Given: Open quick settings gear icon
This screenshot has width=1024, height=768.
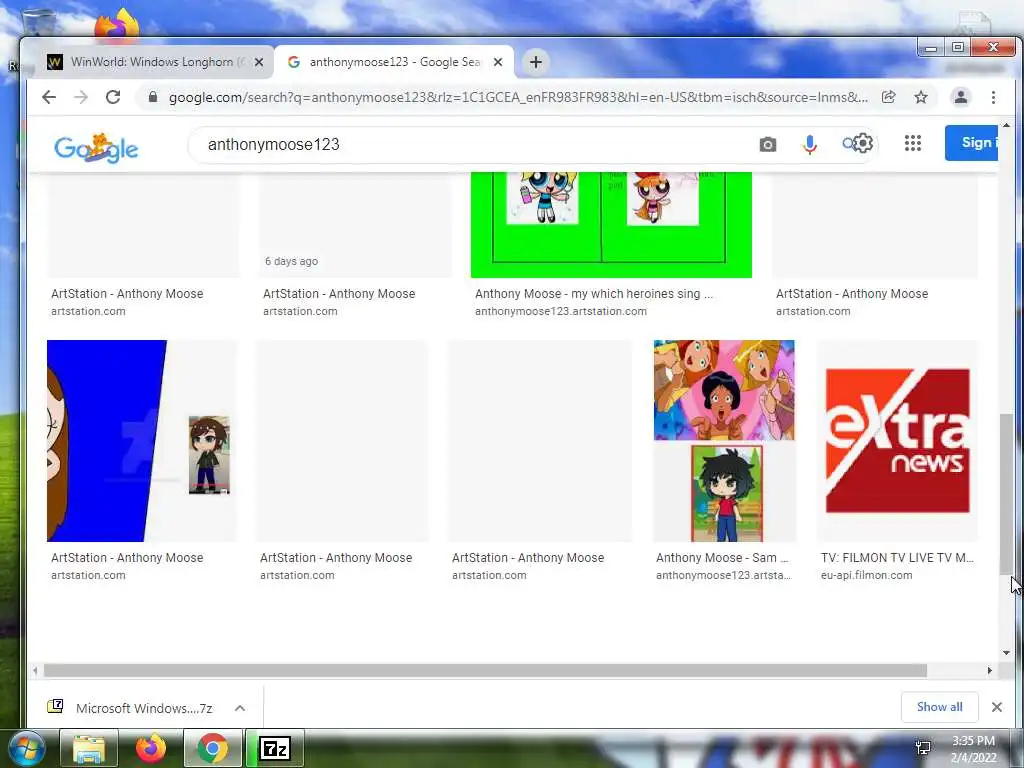Looking at the screenshot, I should (863, 143).
